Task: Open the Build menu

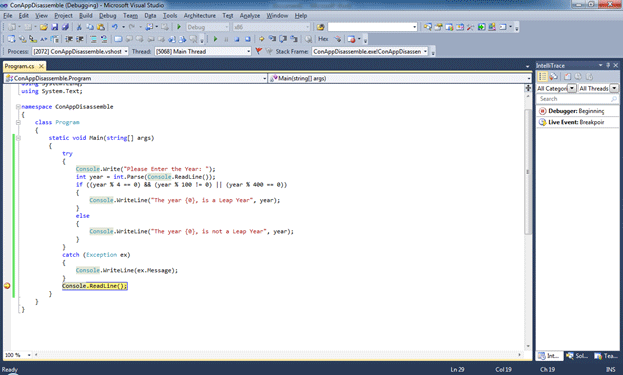Action: click(86, 15)
